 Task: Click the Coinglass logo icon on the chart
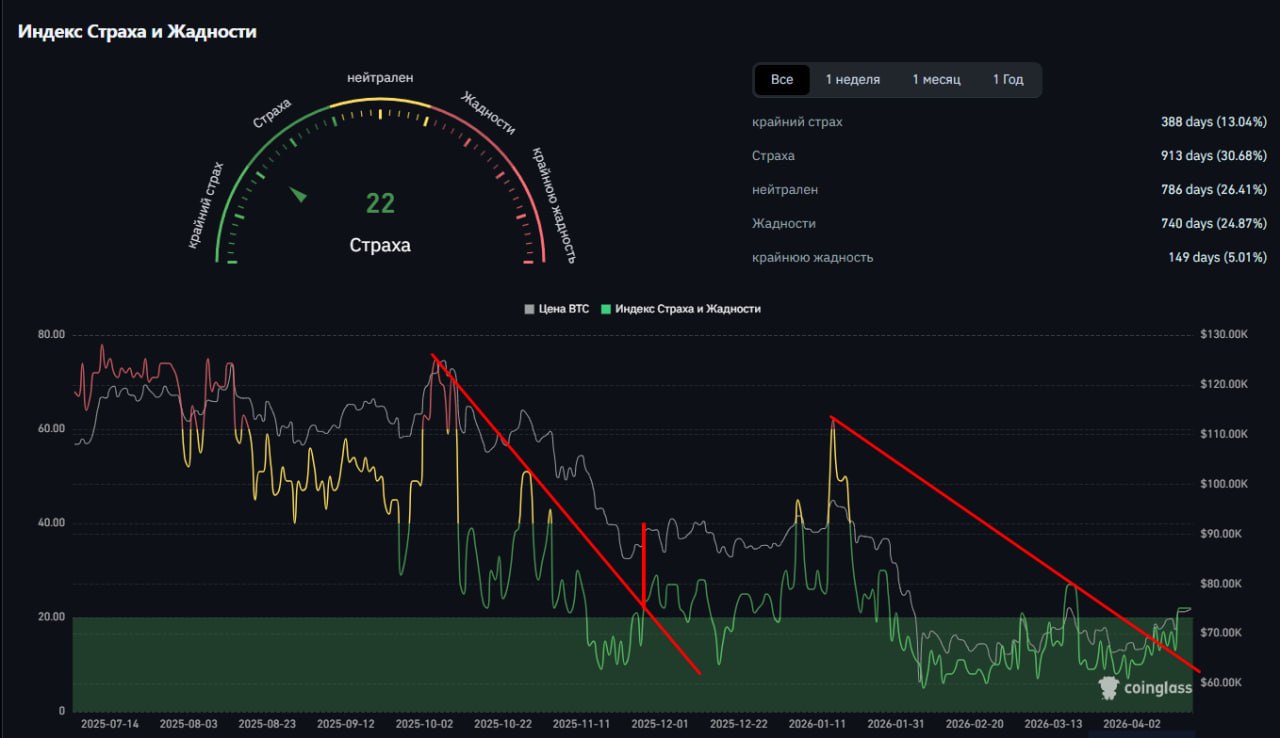click(1108, 687)
